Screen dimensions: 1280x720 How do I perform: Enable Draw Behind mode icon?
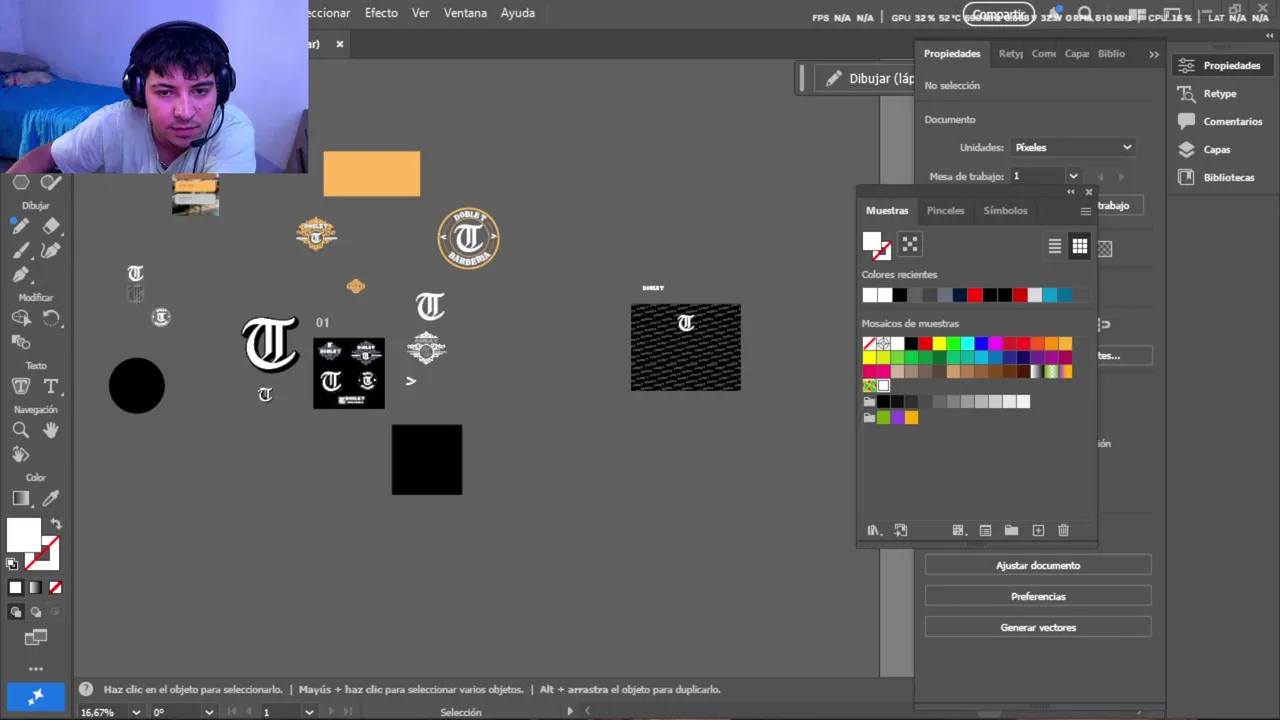click(36, 612)
